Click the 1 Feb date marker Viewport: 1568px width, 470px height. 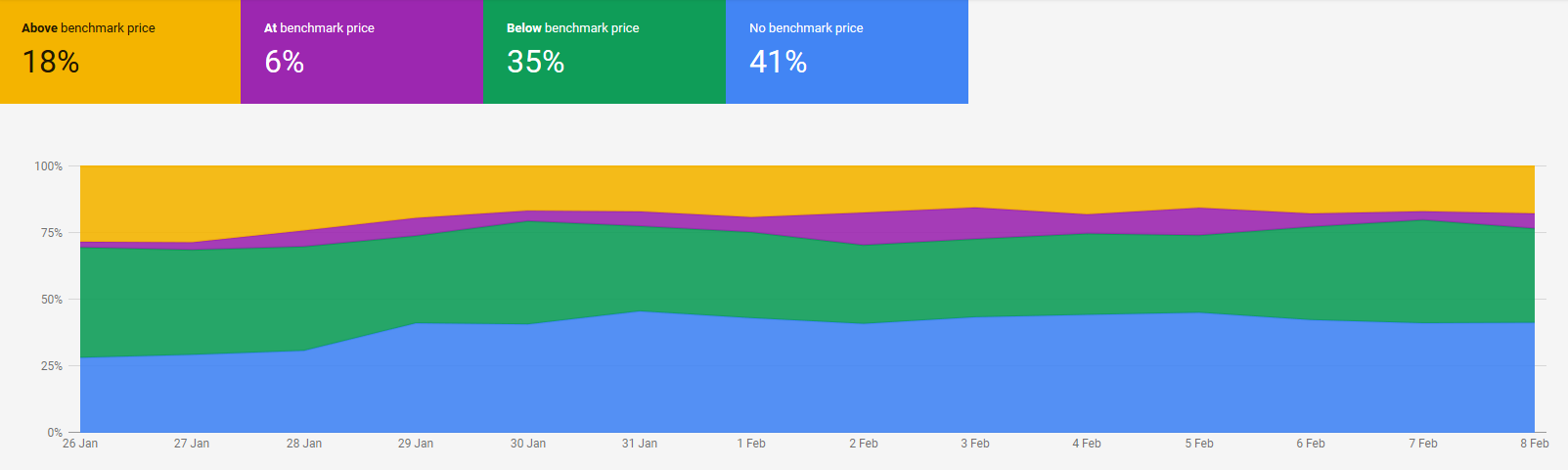point(751,444)
